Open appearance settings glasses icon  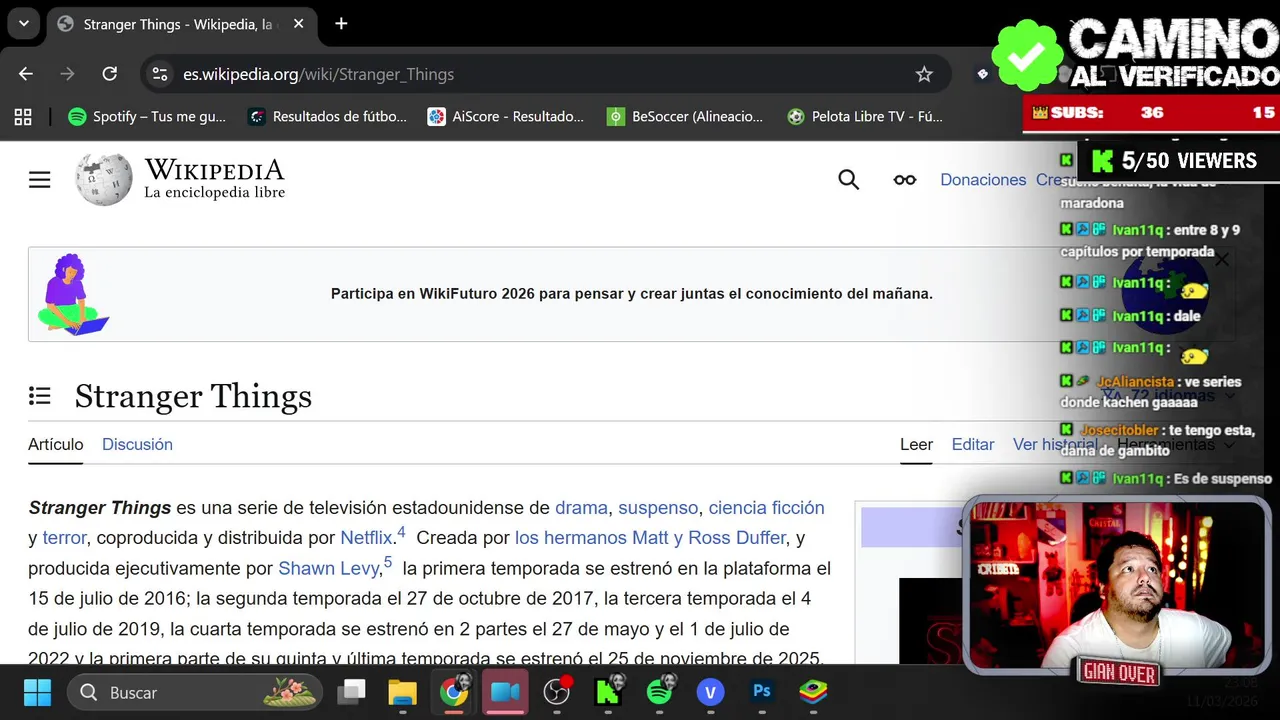pos(905,180)
